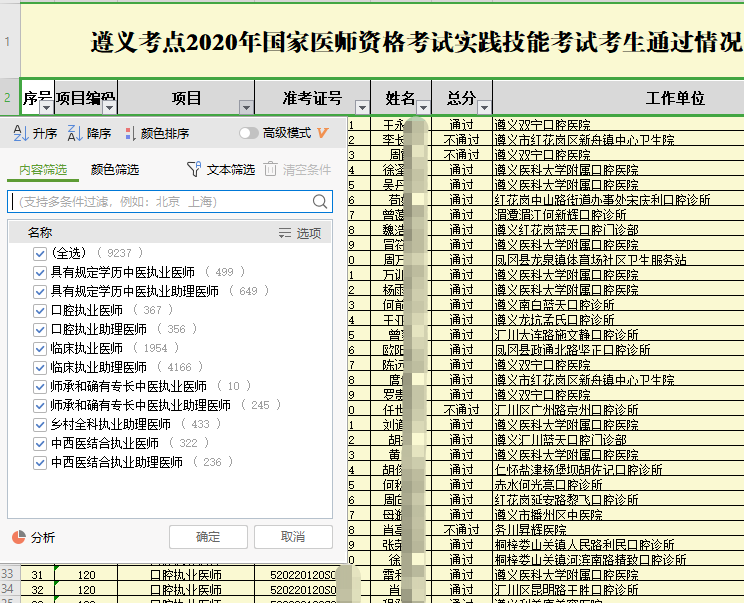The height and width of the screenshot is (603, 744).
Task: Toggle the 高级模式 advanced mode switch
Action: pyautogui.click(x=248, y=133)
